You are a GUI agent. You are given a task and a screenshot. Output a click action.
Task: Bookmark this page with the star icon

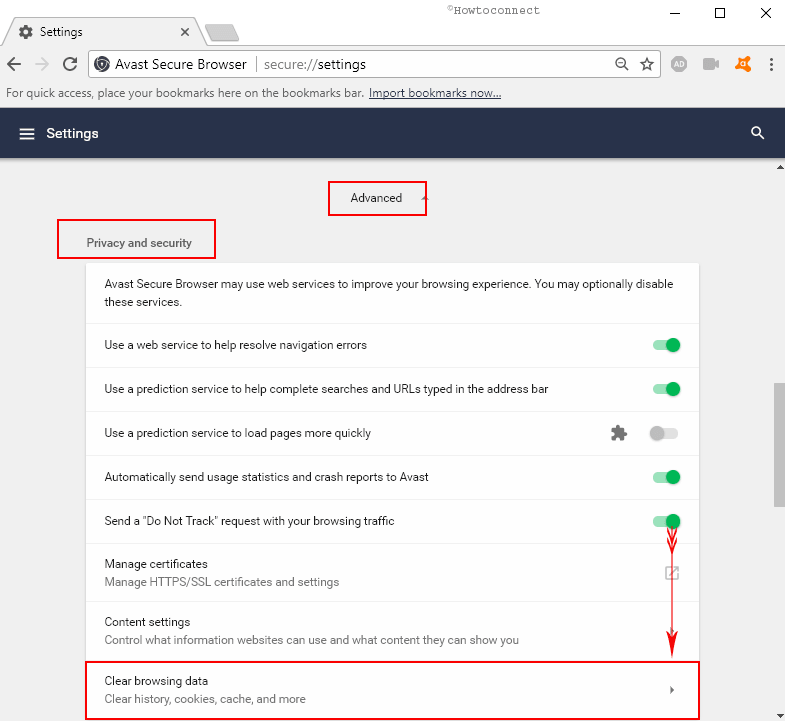(647, 64)
